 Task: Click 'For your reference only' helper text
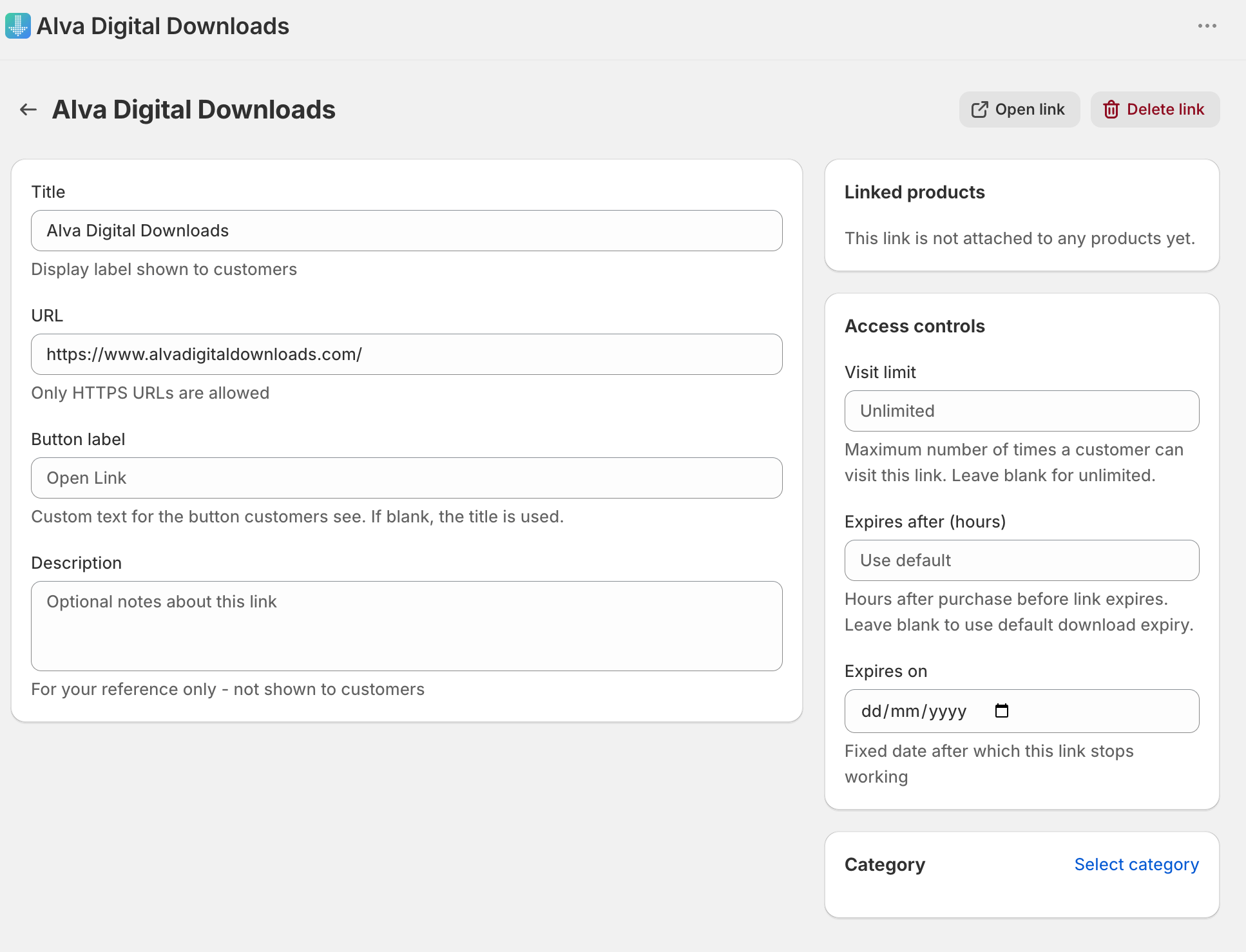pos(227,689)
